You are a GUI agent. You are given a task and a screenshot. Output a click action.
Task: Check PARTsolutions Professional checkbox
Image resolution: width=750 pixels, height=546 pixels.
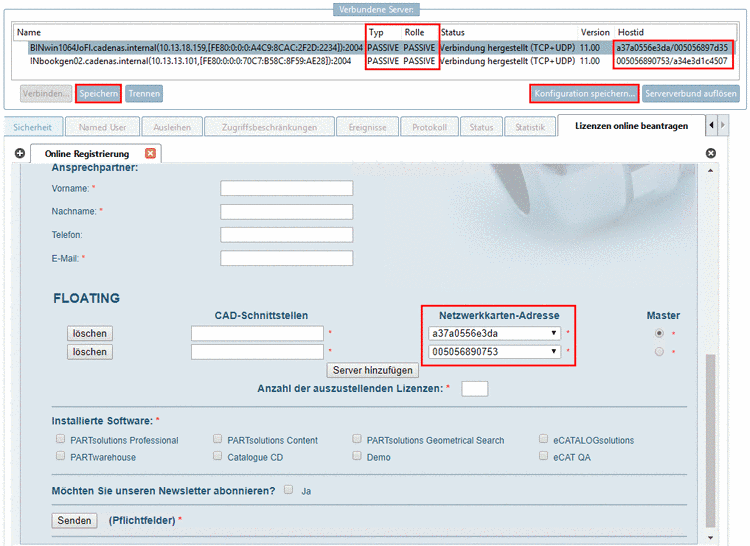[x=60, y=439]
